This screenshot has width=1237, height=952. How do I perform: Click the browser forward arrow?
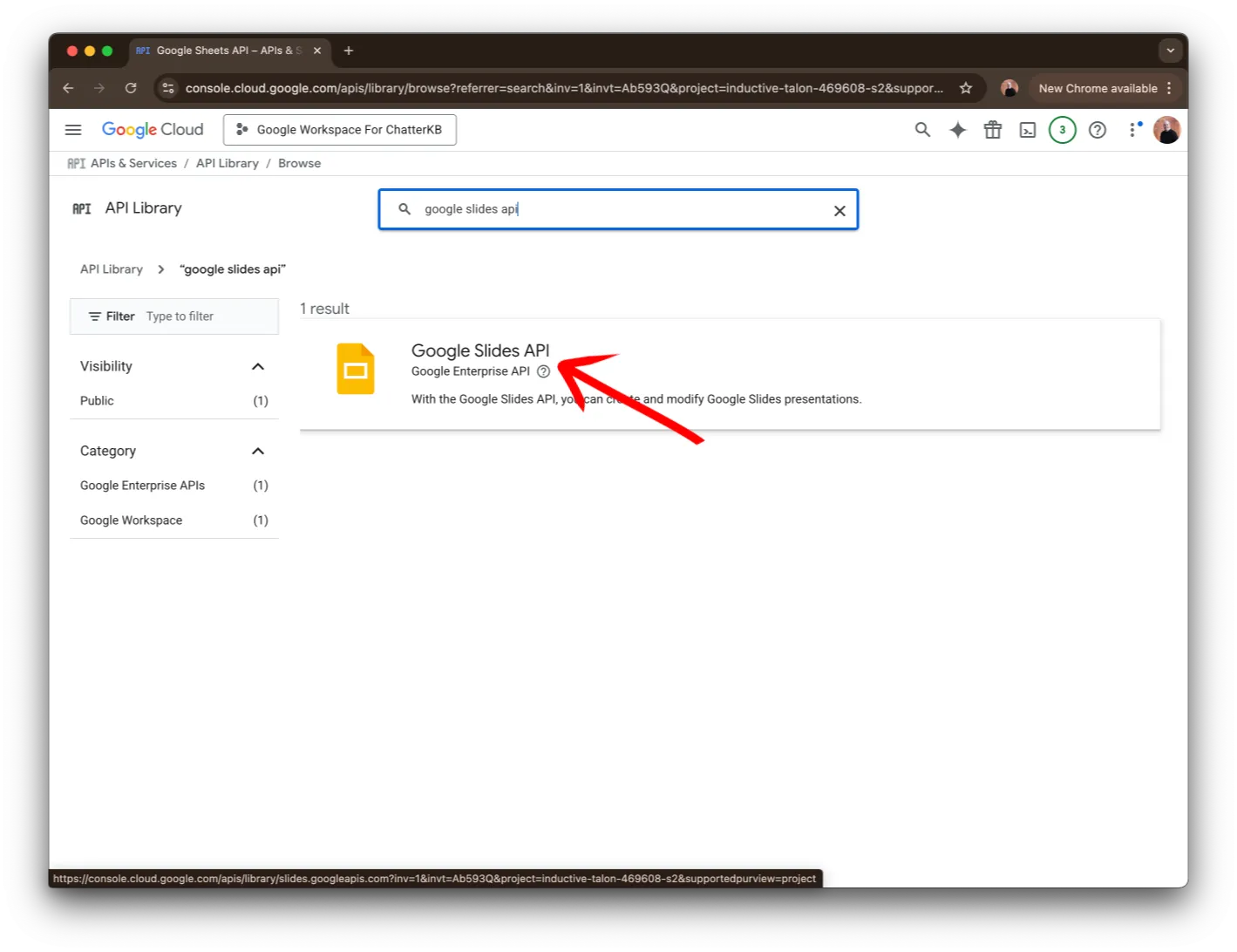coord(99,88)
